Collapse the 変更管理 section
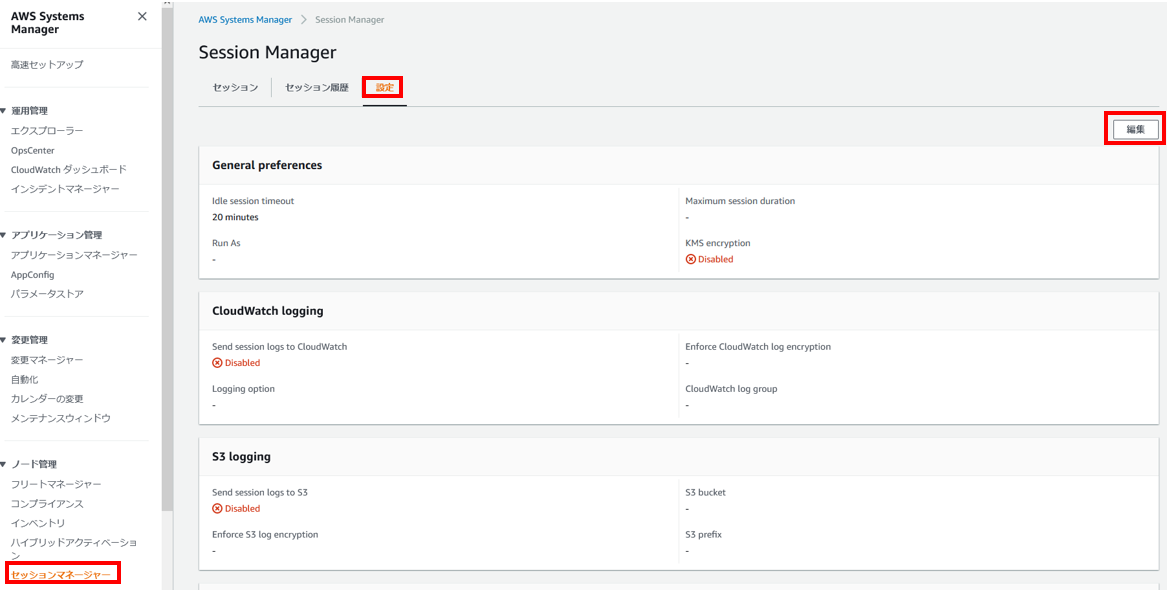Viewport: 1167px width, 596px height. 4,340
